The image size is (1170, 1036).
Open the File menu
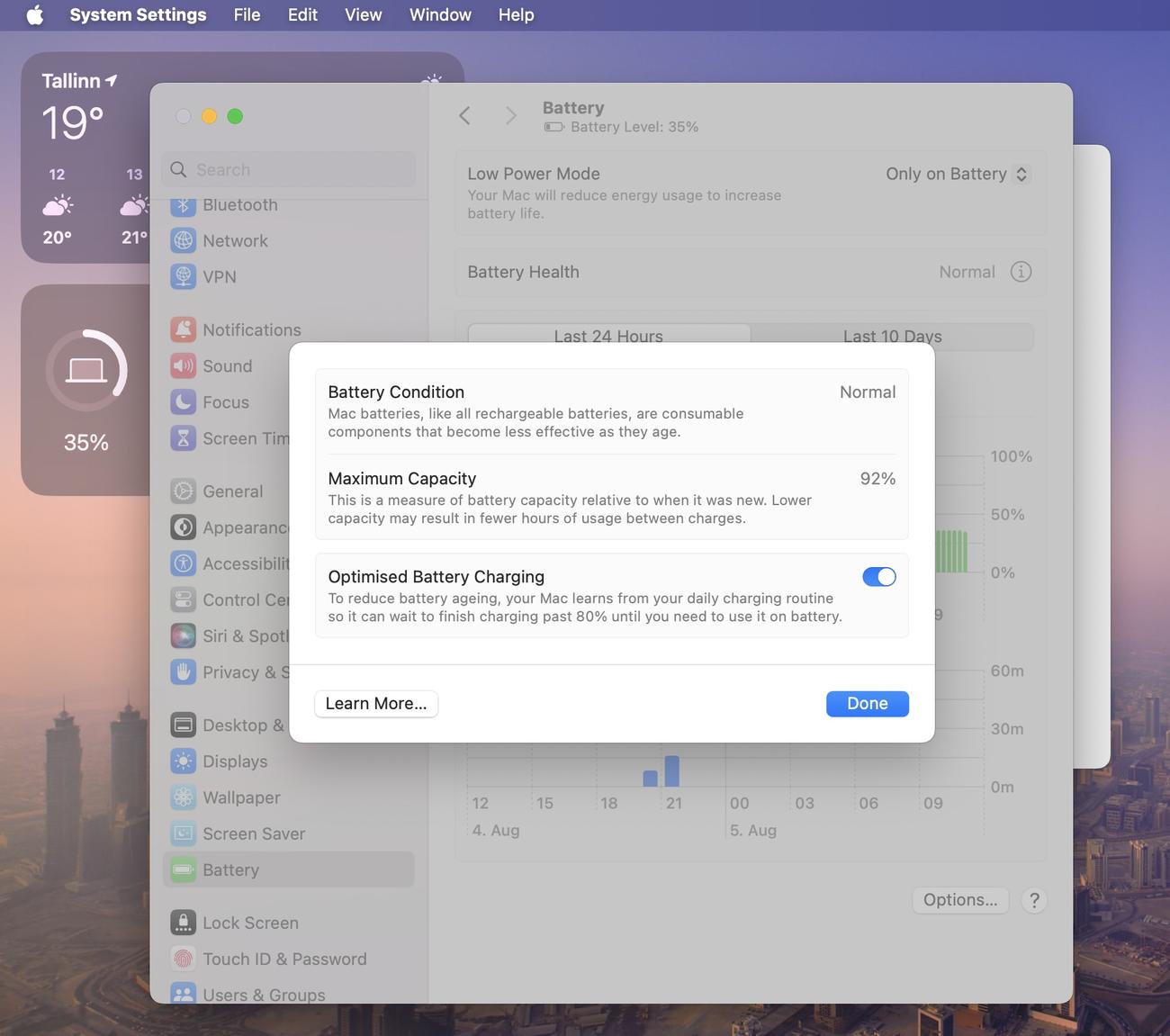tap(247, 15)
